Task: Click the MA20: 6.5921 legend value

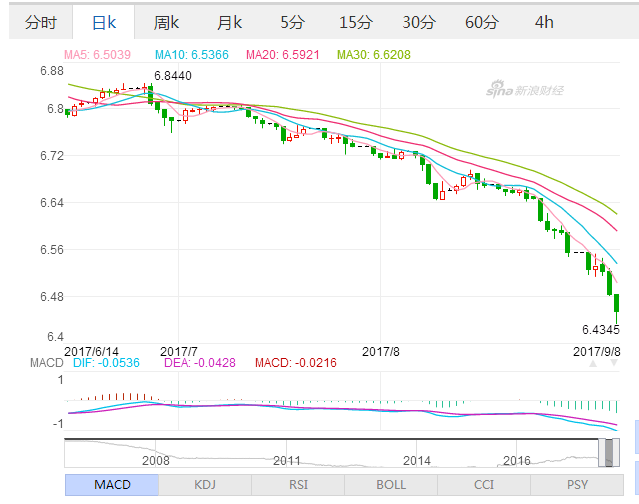Action: click(283, 55)
